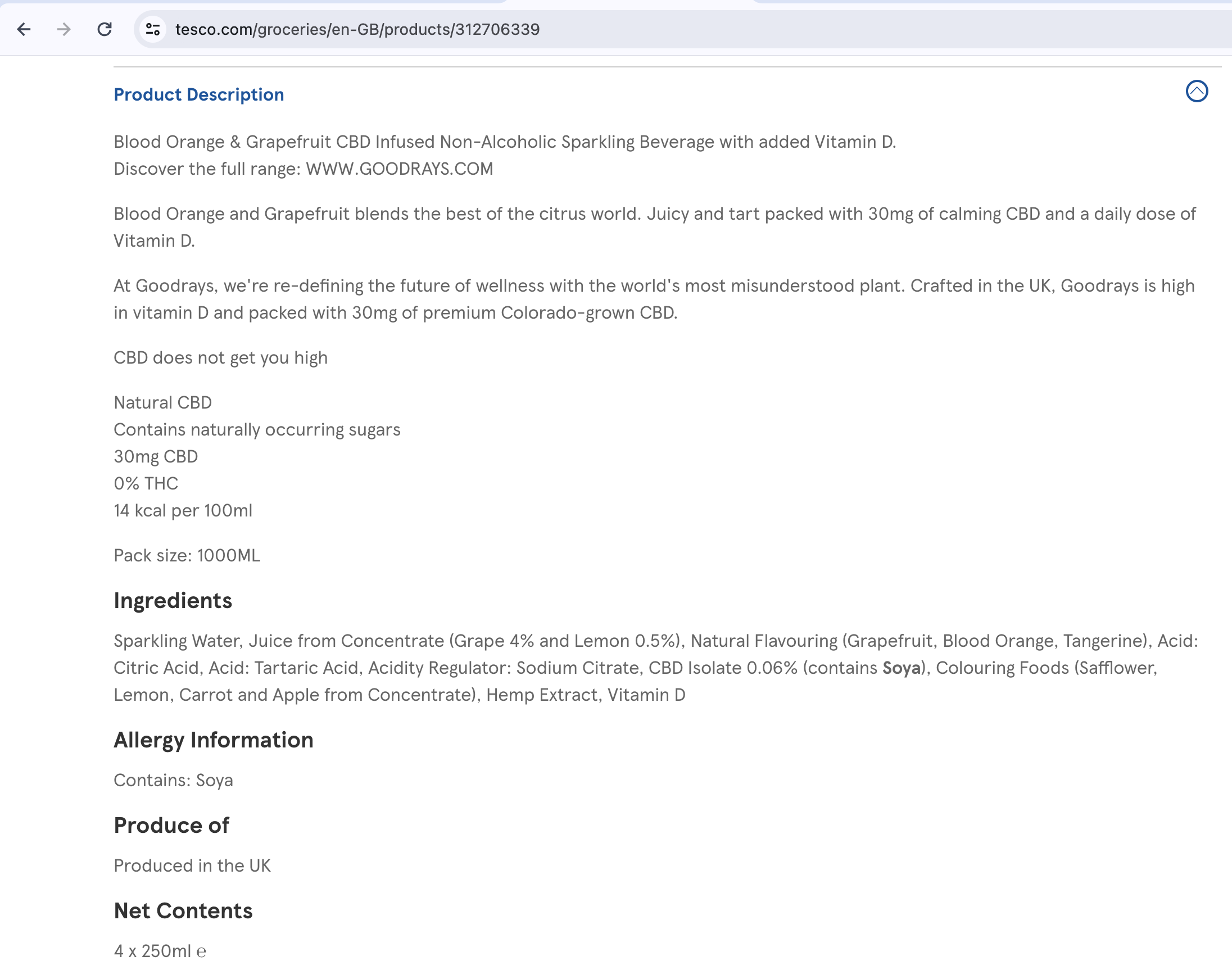Click the Net Contents heading
Screen dimensions: 1232x970
tap(183, 911)
